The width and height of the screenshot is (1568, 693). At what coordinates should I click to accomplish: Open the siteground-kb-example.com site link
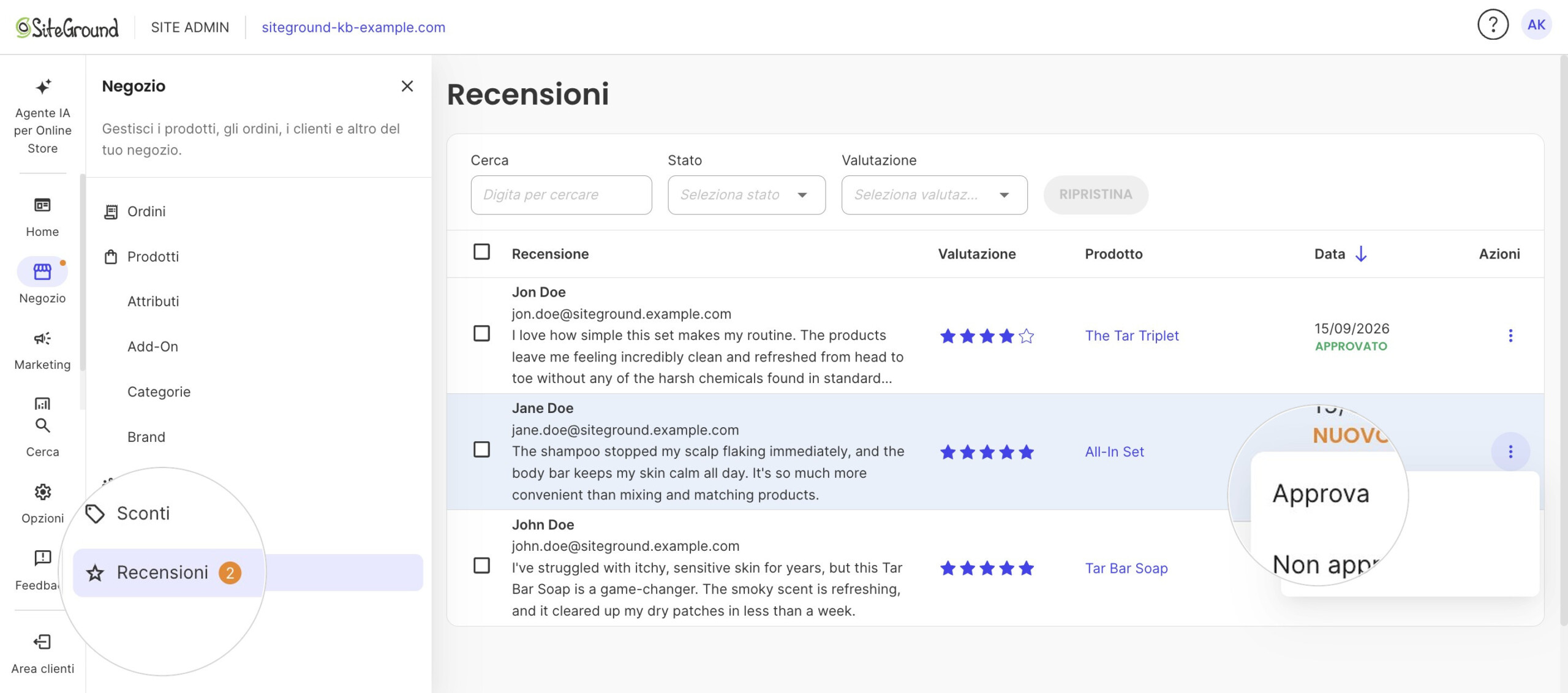tap(353, 28)
